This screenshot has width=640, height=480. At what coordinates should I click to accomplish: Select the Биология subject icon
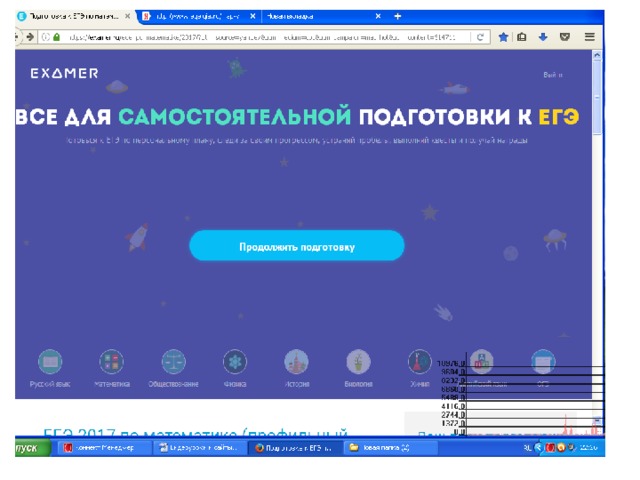[x=358, y=362]
